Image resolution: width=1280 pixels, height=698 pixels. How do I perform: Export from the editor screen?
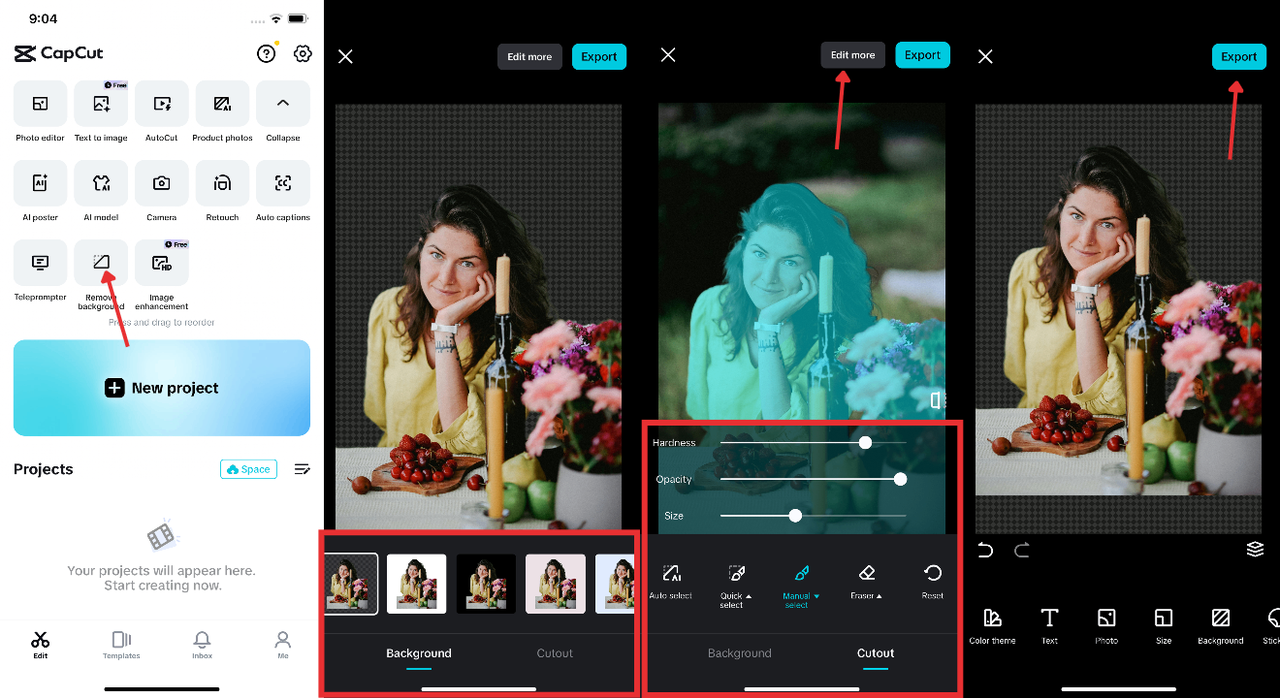[1239, 57]
